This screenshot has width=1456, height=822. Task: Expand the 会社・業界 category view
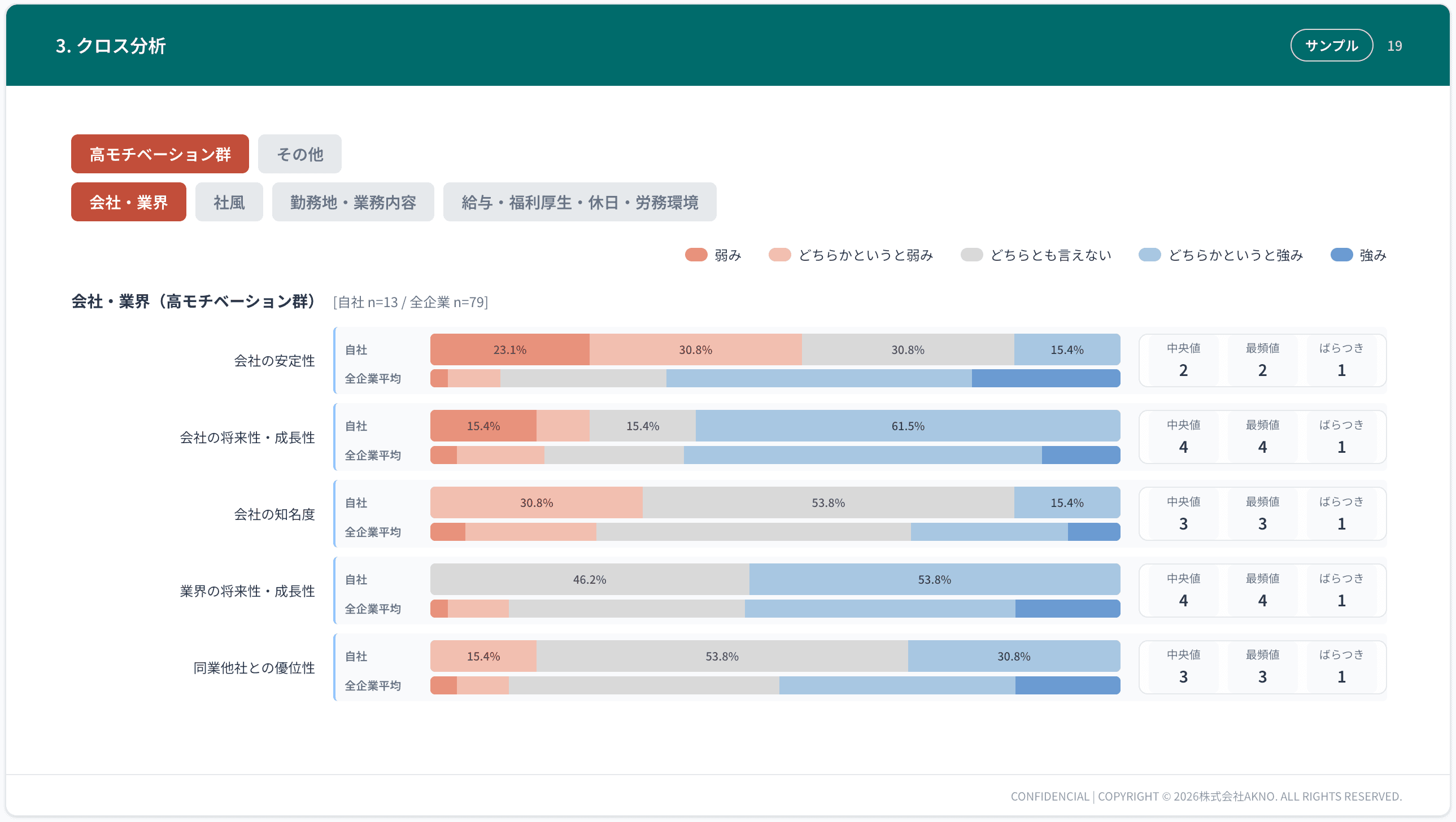tap(128, 202)
